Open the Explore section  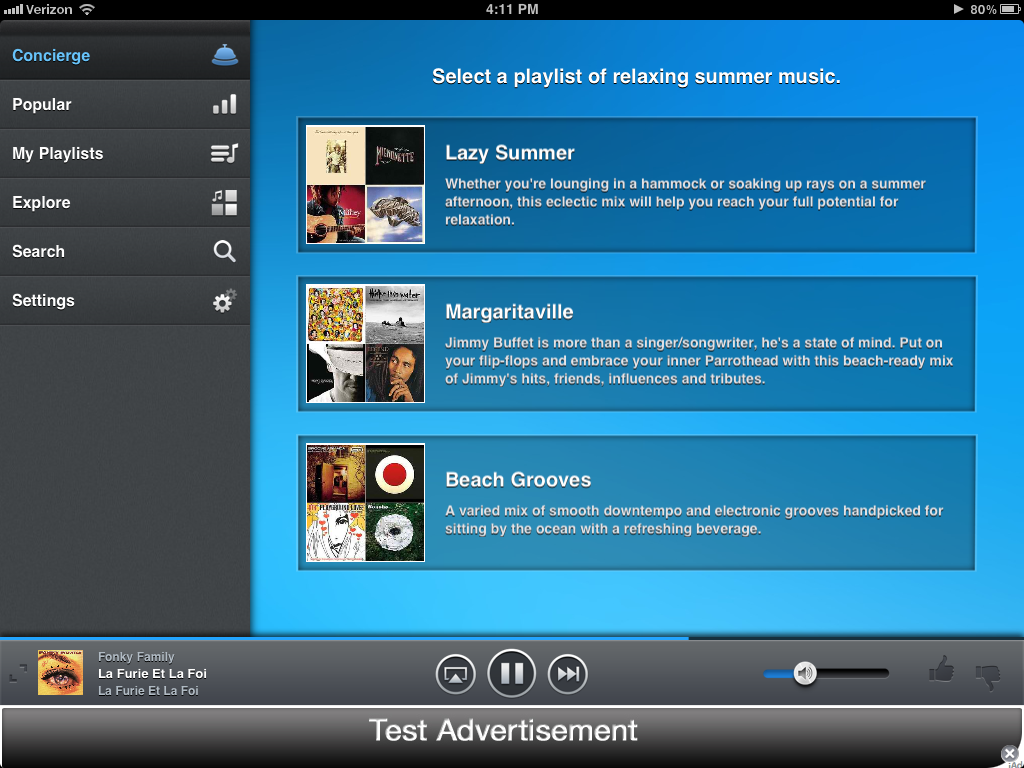tap(125, 202)
